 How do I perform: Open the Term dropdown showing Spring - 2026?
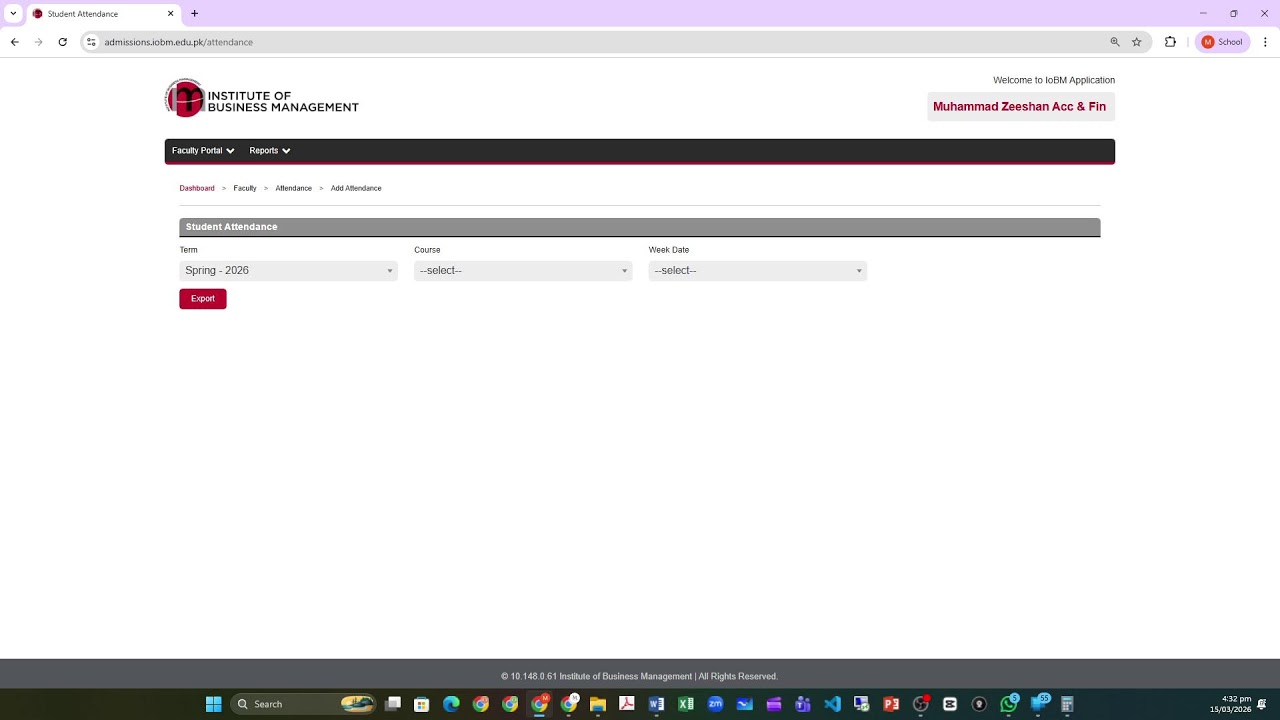pyautogui.click(x=288, y=271)
